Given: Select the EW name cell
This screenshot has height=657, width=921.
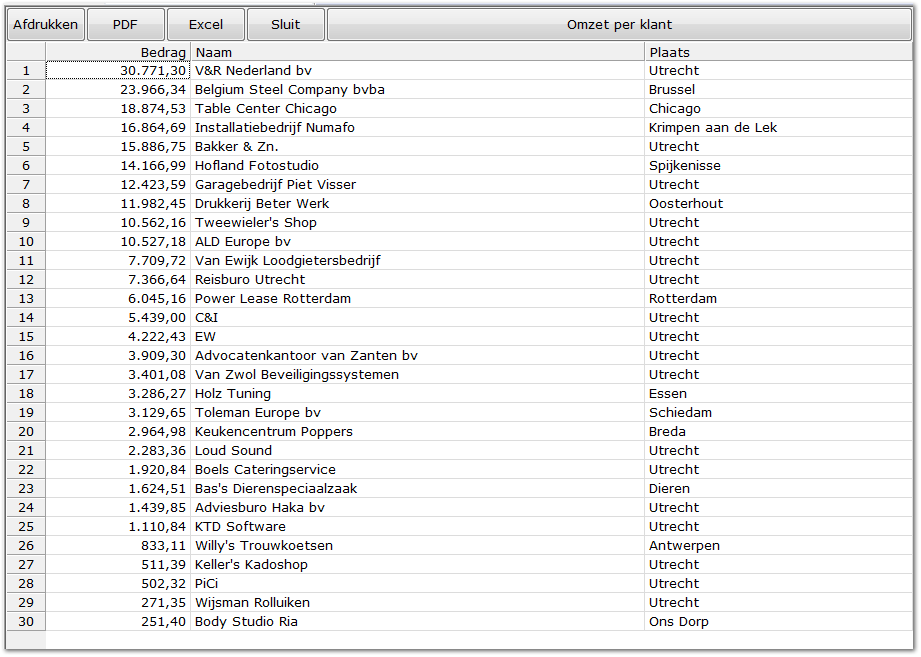Looking at the screenshot, I should [x=418, y=336].
